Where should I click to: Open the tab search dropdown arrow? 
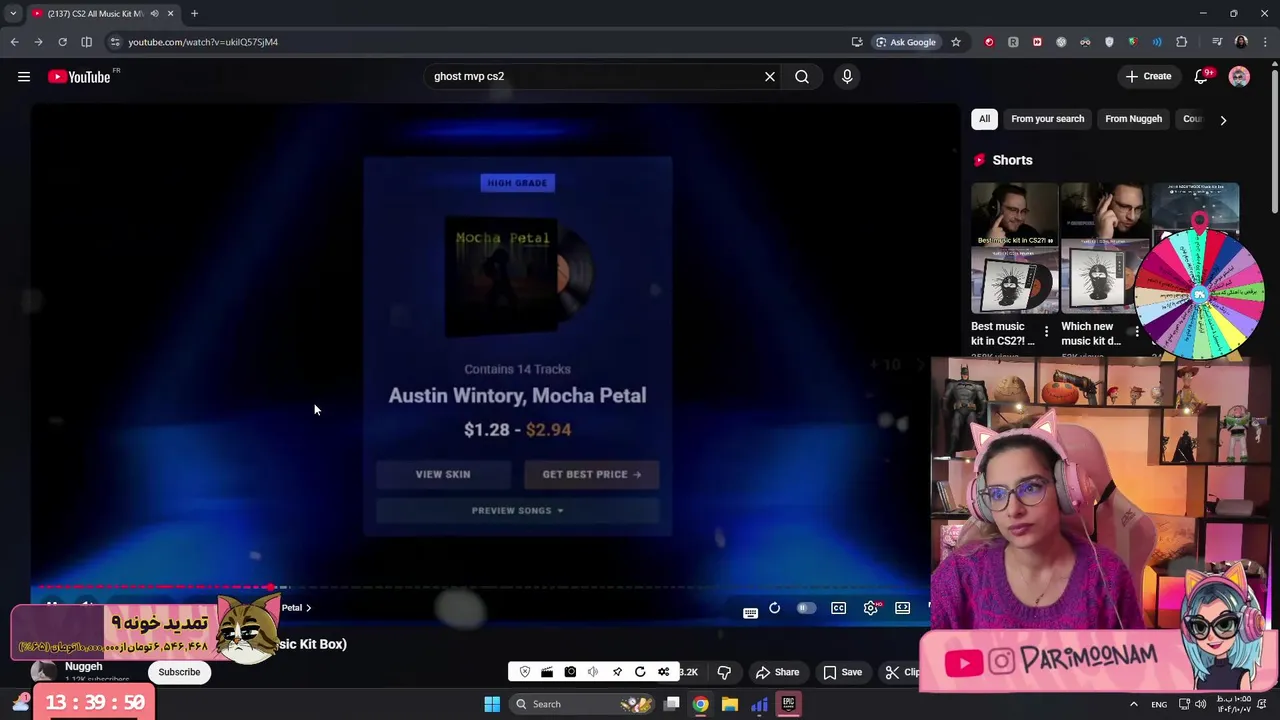click(13, 13)
